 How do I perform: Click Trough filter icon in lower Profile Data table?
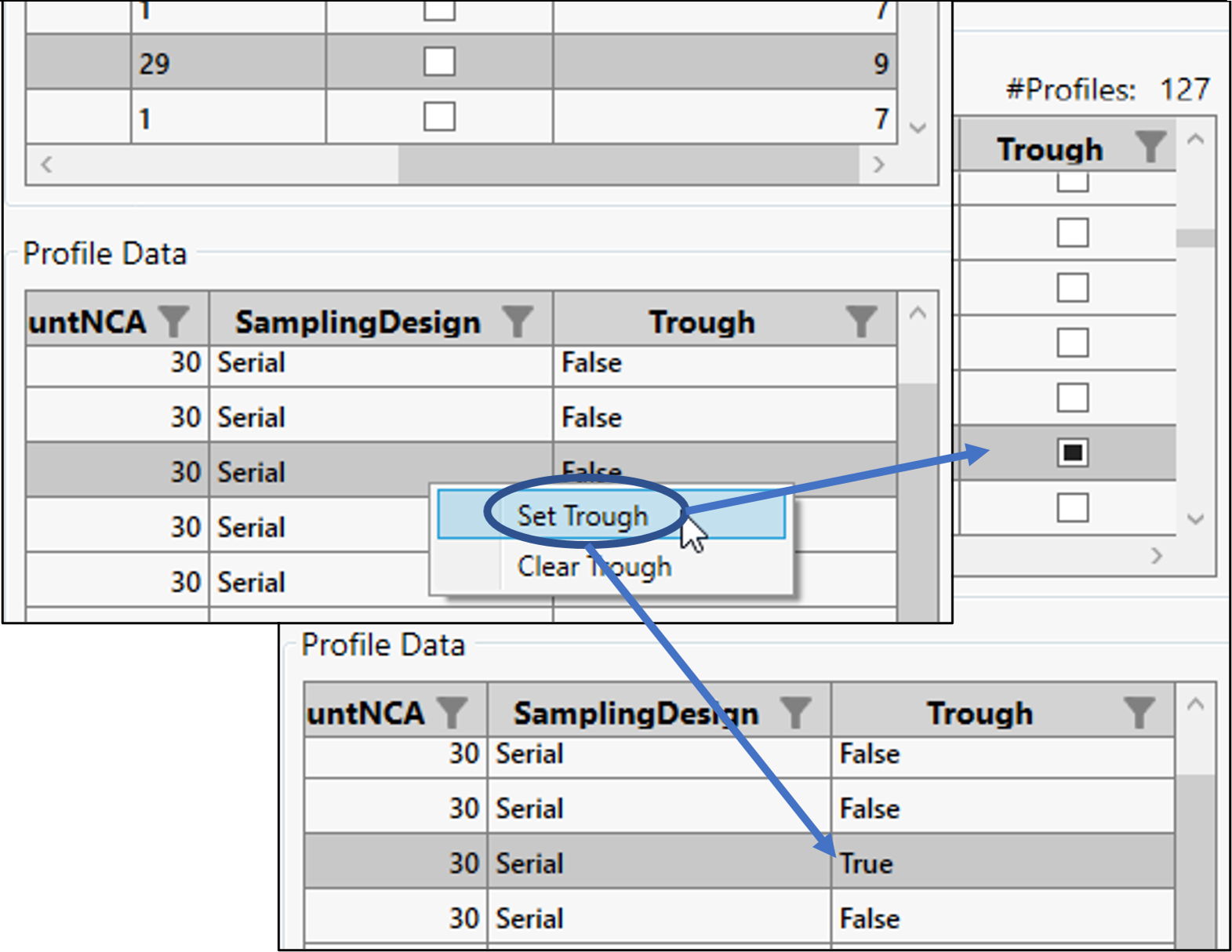(x=1139, y=713)
